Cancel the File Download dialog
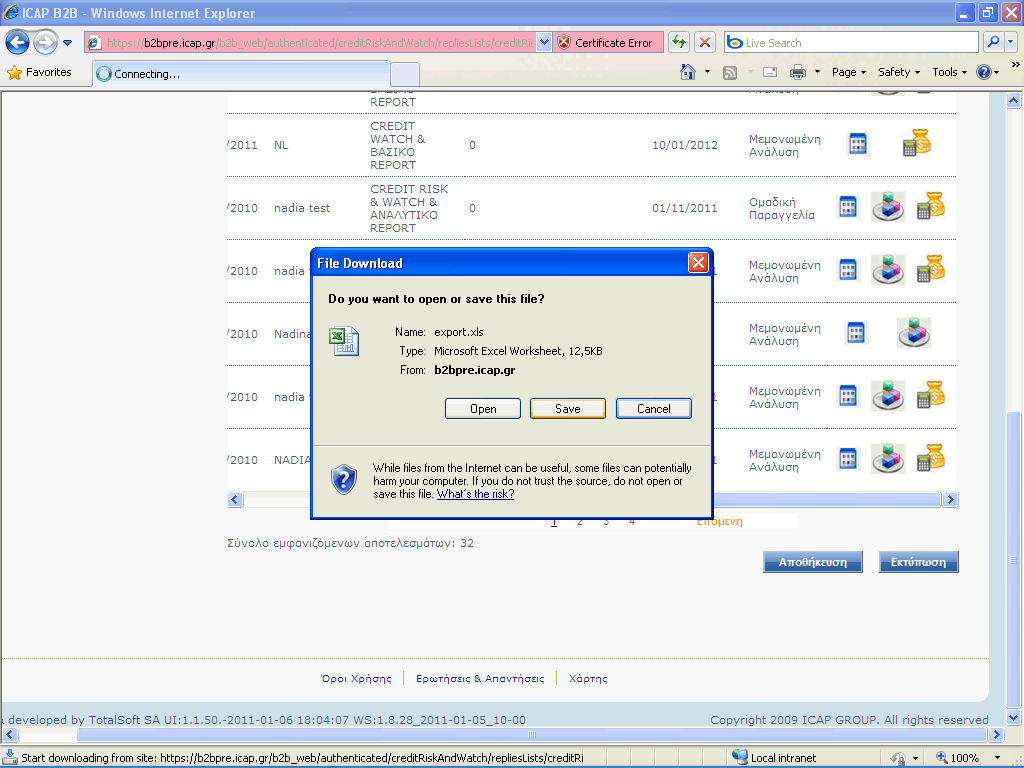 (654, 409)
